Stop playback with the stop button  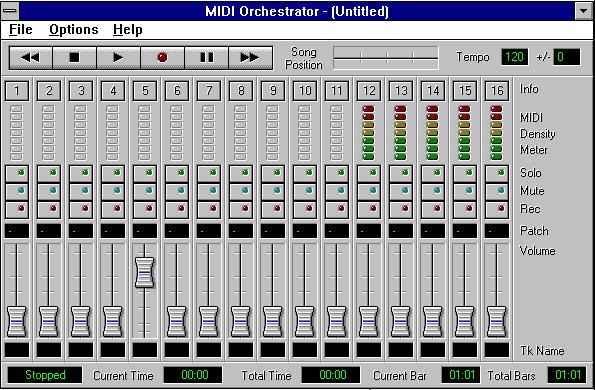click(74, 58)
